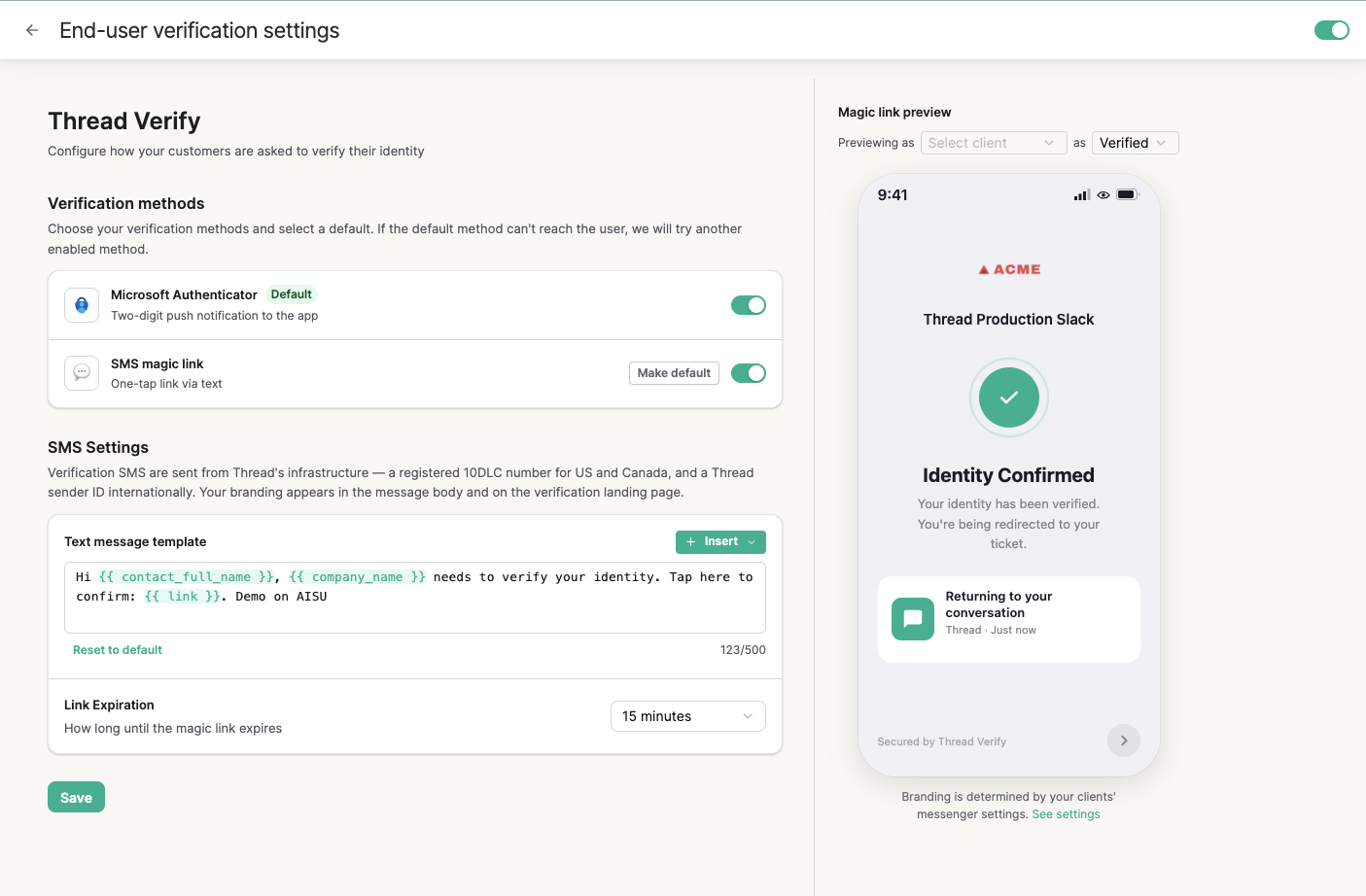Click the green chat icon in conversation card
1366x896 pixels.
913,619
